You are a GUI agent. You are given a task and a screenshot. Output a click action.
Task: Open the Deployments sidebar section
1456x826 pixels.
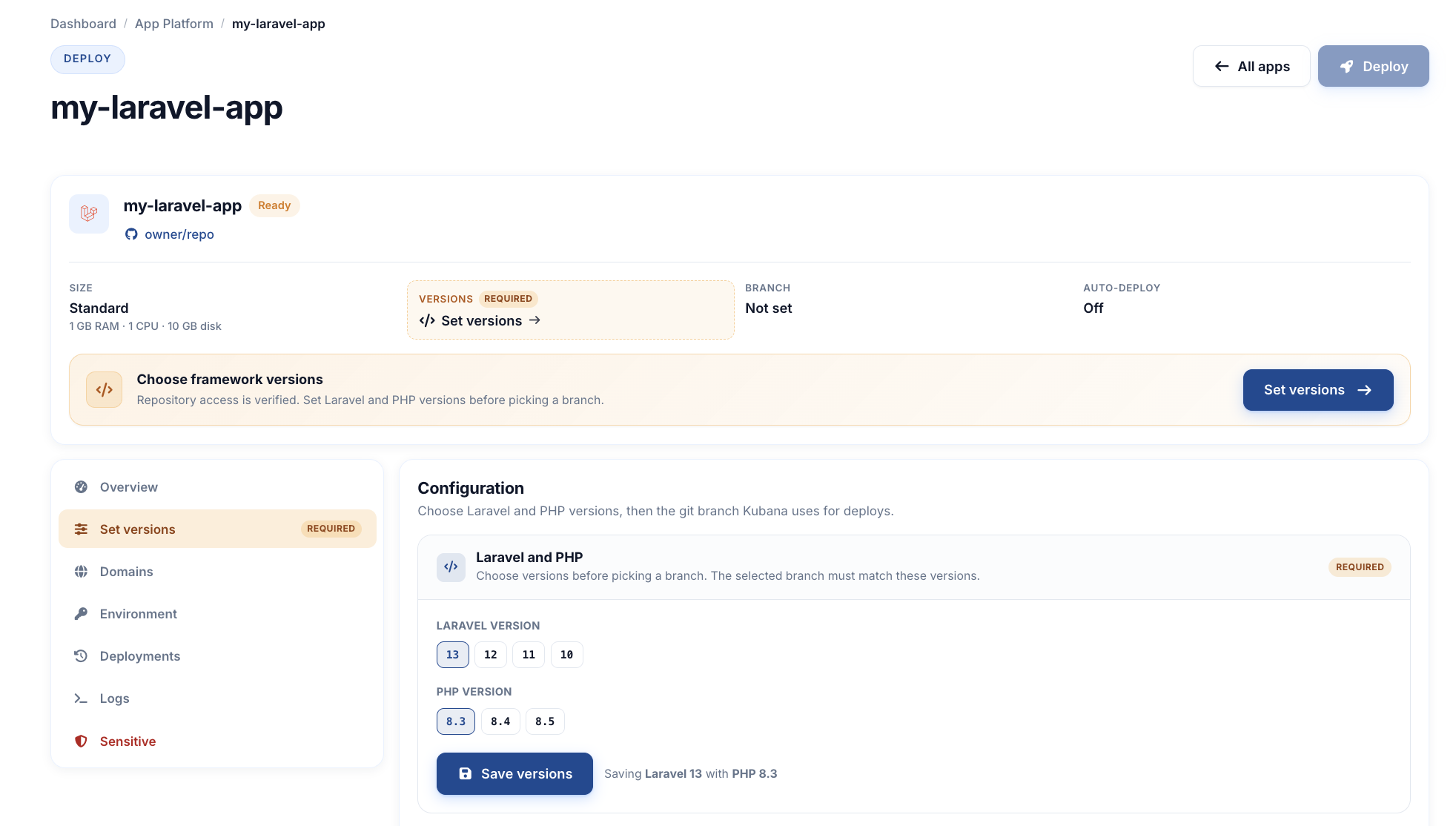217,656
